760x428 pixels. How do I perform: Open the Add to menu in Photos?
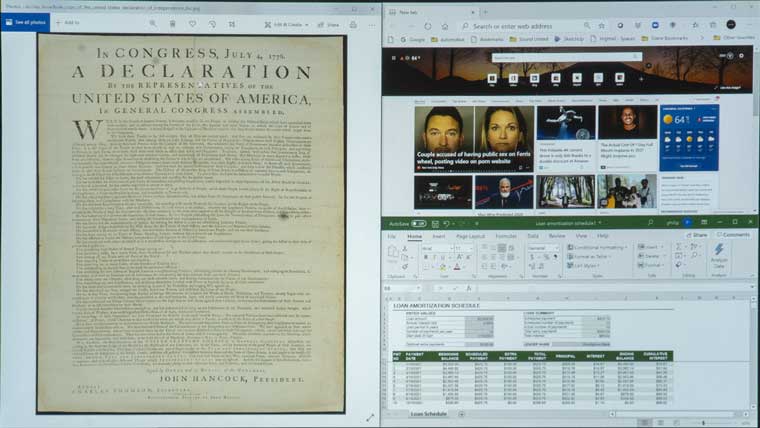pos(68,22)
